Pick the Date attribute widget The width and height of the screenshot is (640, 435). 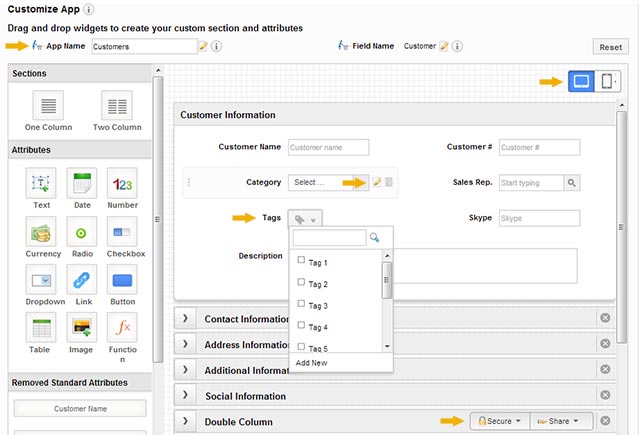(81, 184)
